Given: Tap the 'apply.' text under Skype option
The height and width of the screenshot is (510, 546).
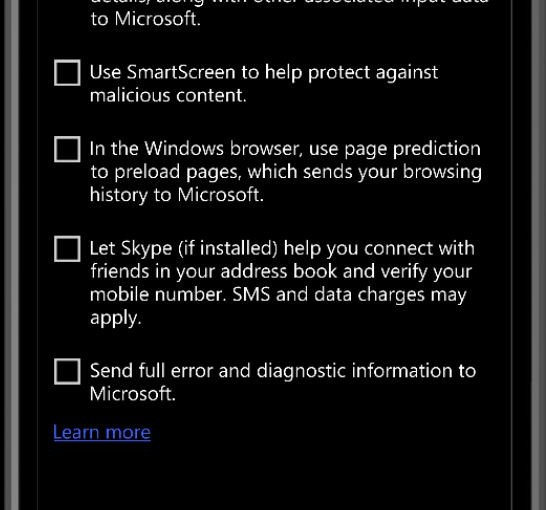Looking at the screenshot, I should coord(116,318).
